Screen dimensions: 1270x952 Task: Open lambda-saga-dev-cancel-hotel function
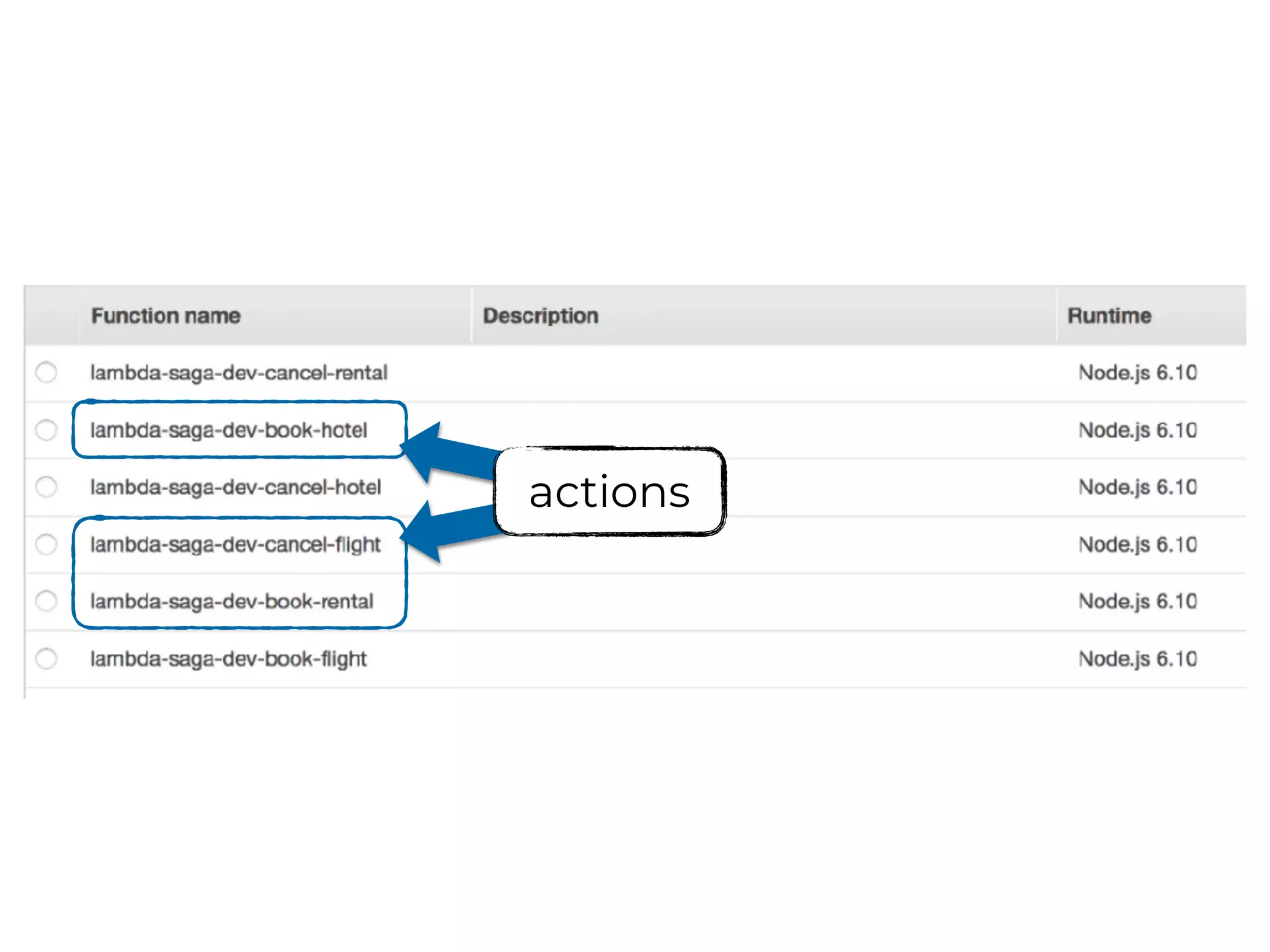[235, 487]
